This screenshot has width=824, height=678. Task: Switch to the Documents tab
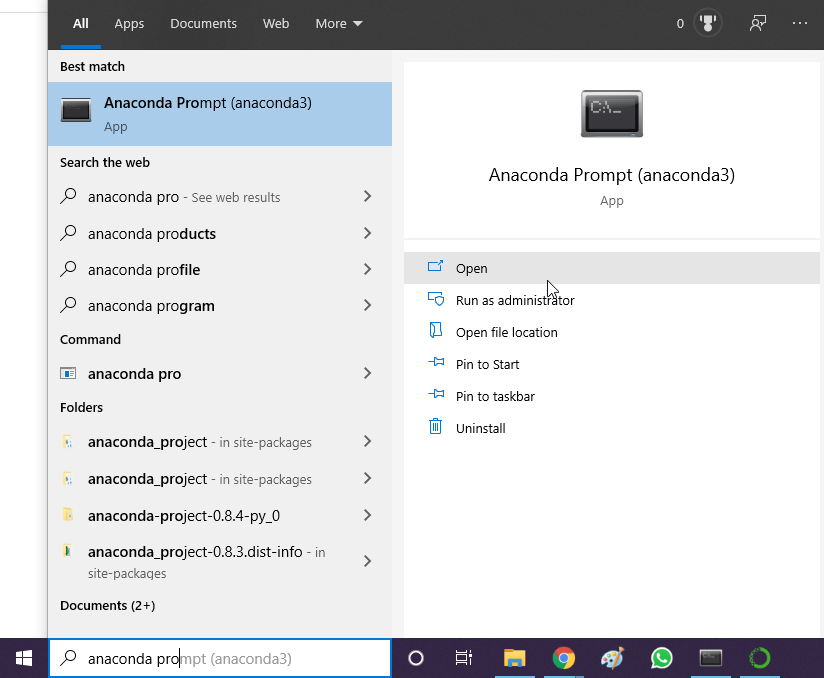coord(203,23)
